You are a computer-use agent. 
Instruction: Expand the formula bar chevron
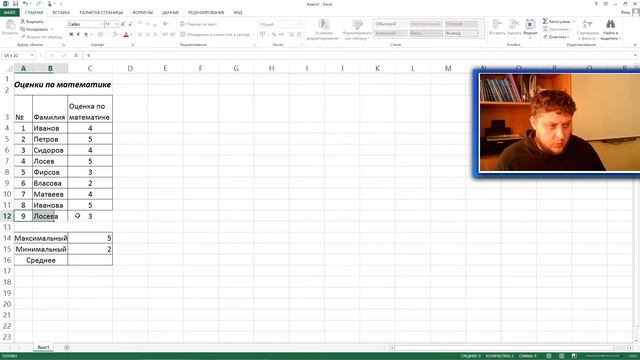tap(635, 55)
